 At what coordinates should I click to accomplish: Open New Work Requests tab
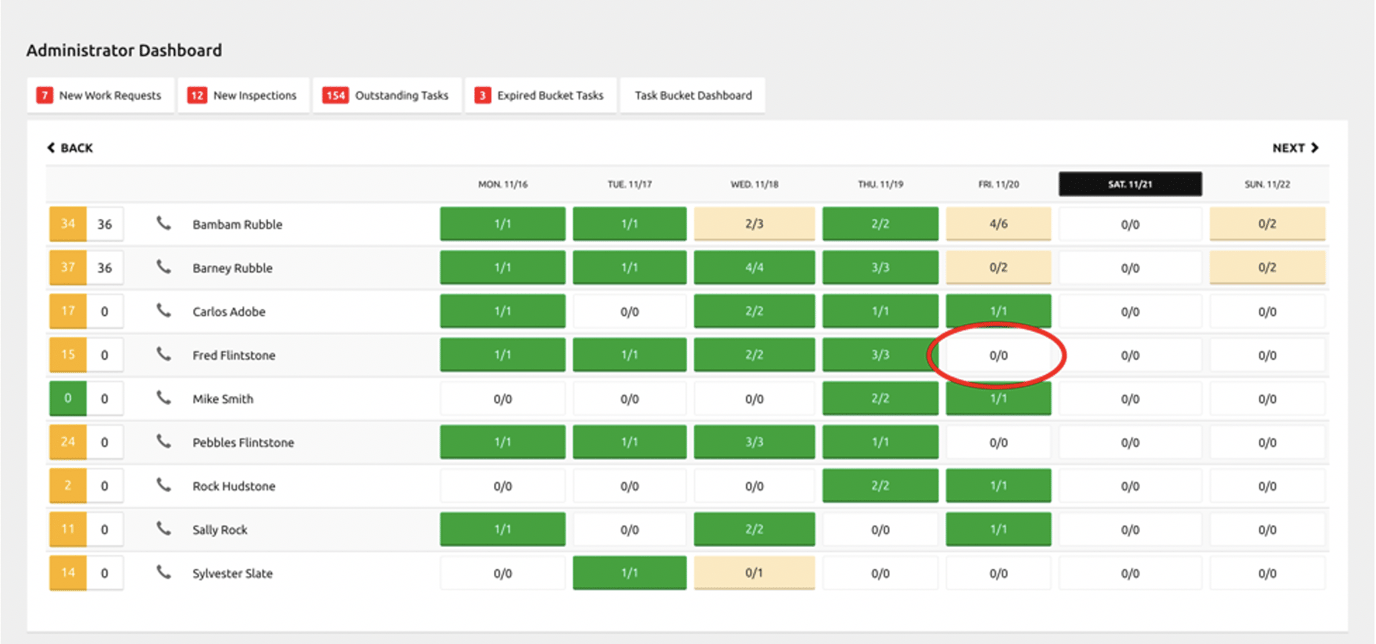point(101,96)
